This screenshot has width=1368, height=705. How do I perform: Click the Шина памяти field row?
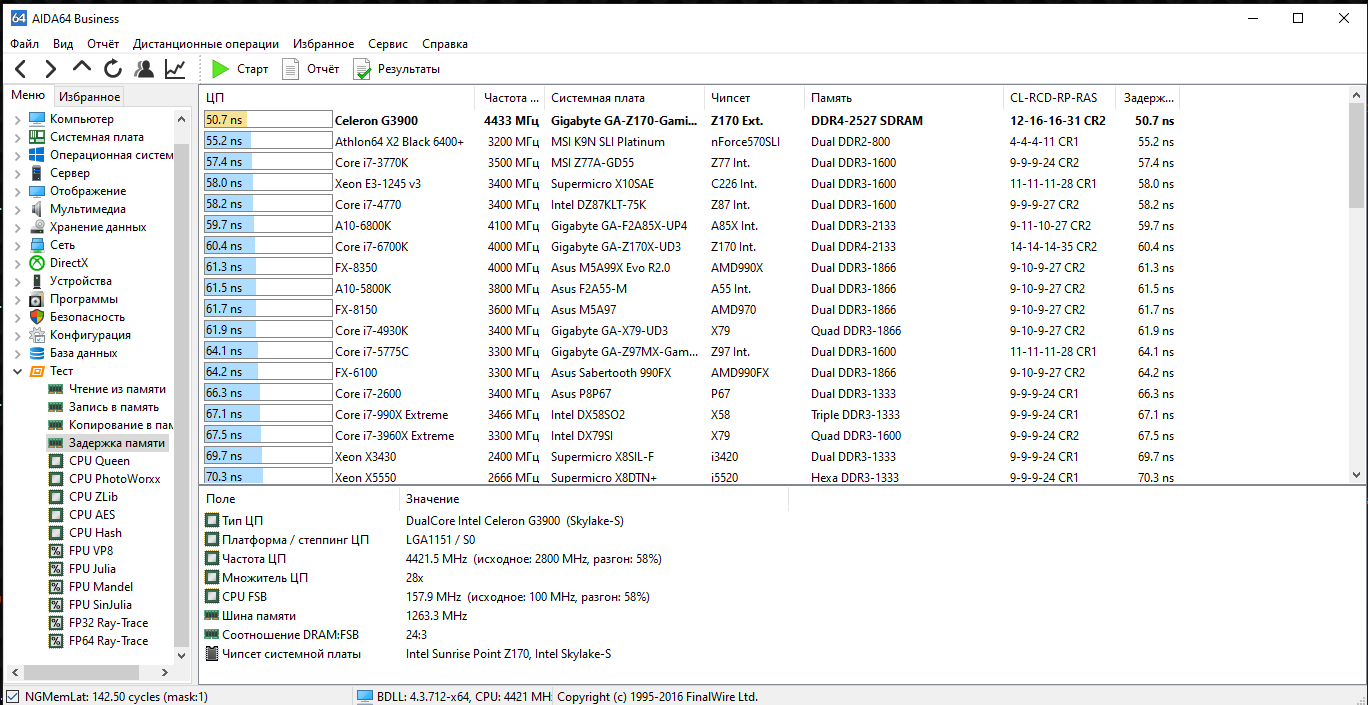[496, 616]
